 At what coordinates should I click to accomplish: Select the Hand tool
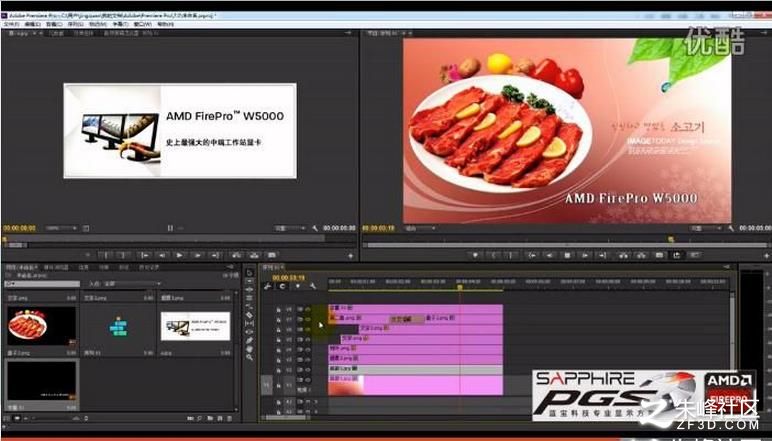tap(250, 349)
